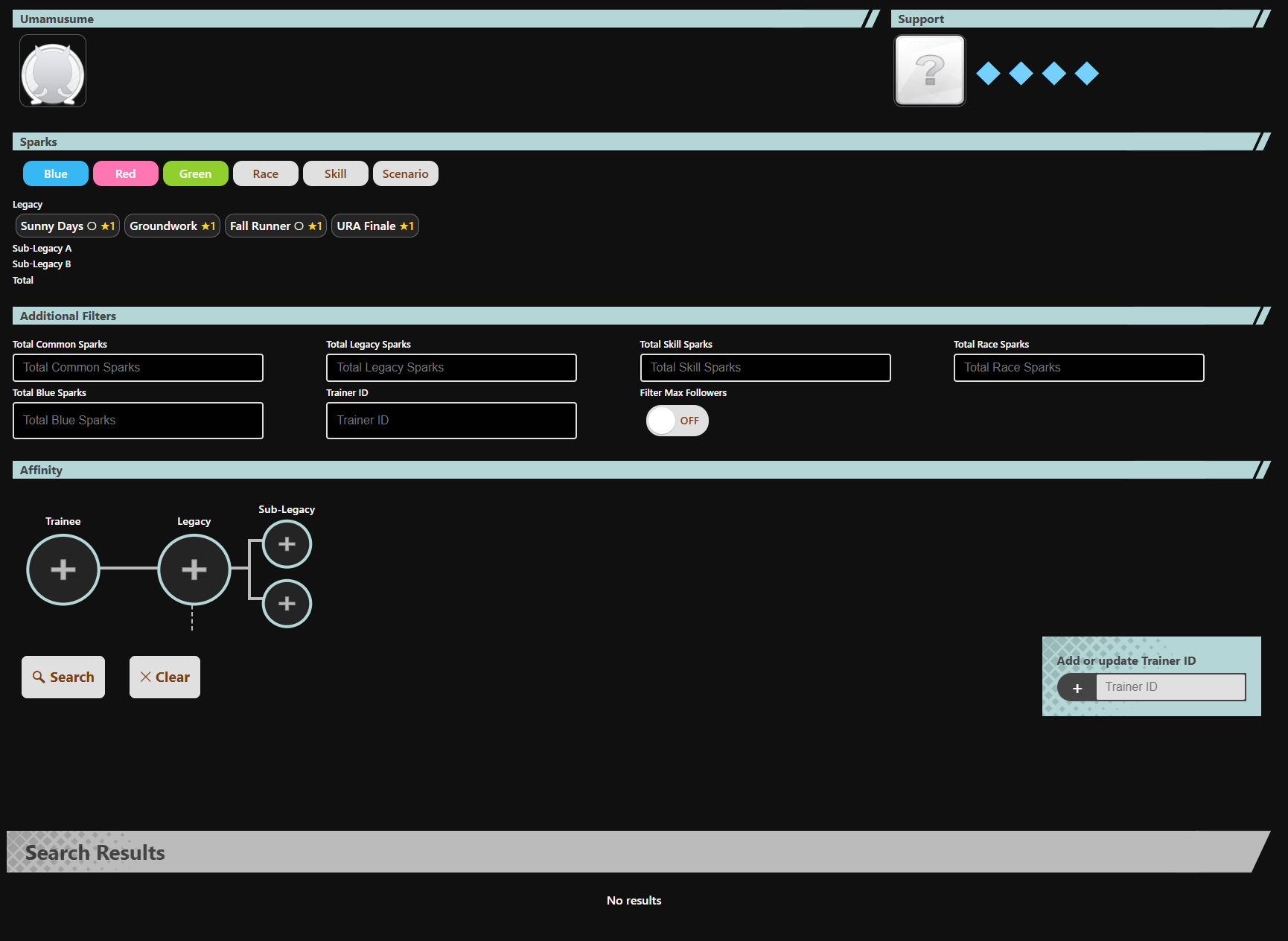The image size is (1288, 941).
Task: Click the fourth limit-break diamond
Action: coord(1086,73)
